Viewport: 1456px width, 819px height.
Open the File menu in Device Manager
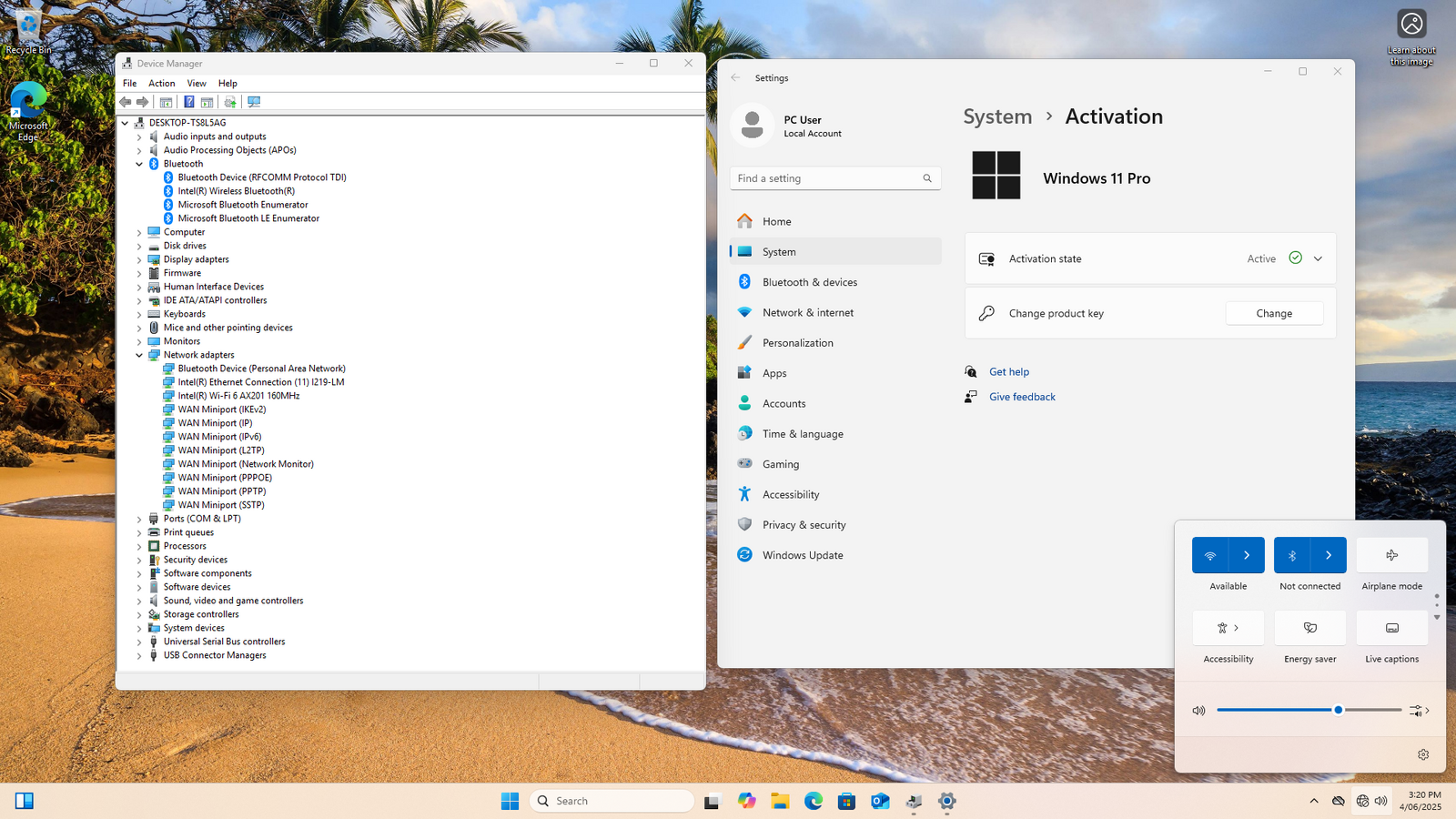point(129,83)
